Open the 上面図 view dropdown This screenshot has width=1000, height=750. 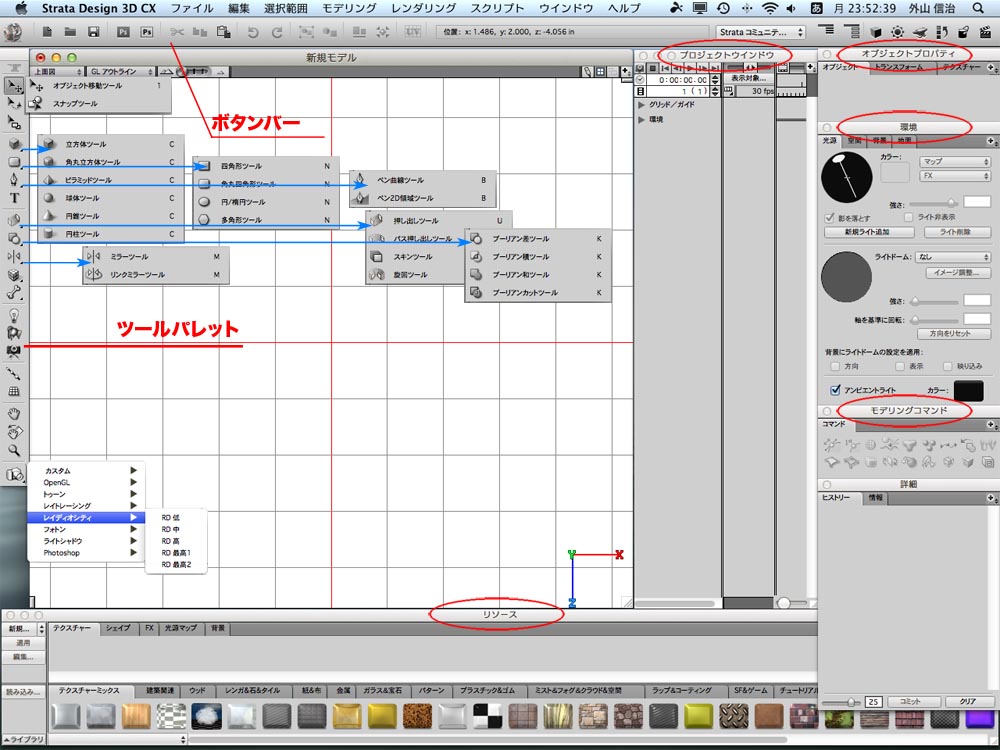(57, 72)
